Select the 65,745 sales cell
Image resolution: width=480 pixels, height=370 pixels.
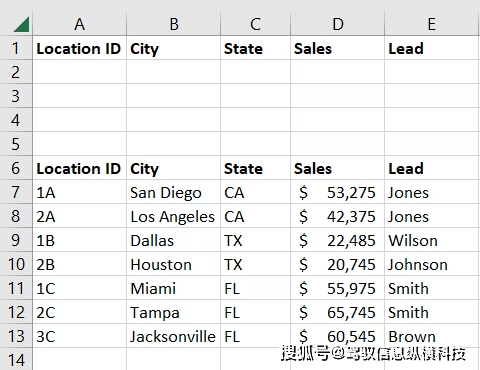click(337, 312)
